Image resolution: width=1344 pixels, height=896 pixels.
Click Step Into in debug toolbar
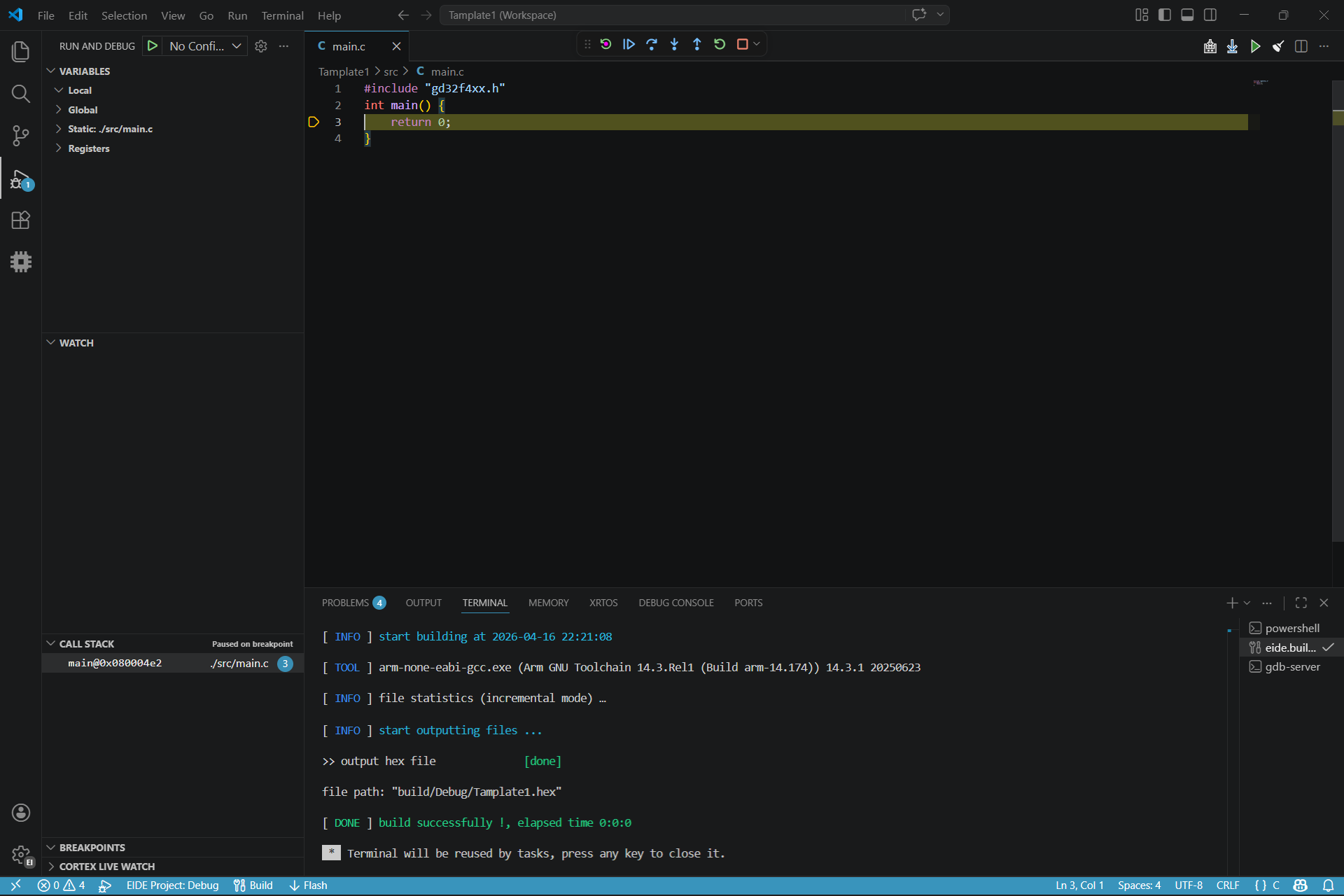click(674, 44)
